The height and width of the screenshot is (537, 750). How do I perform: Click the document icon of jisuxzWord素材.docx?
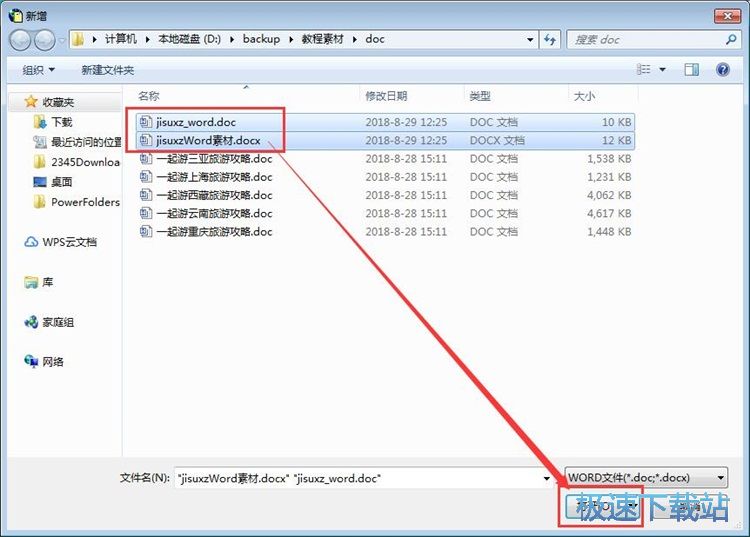[145, 140]
